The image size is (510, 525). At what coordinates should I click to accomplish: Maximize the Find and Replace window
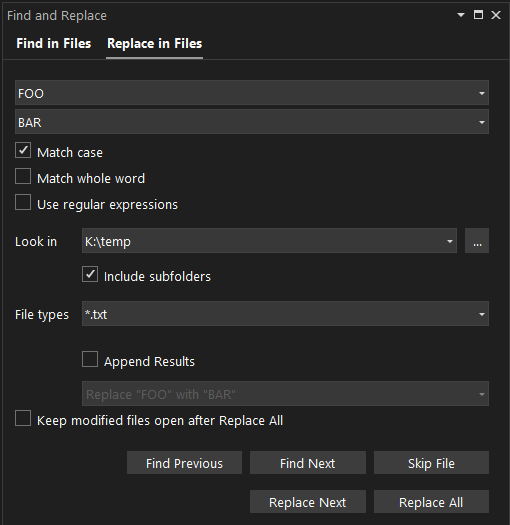[x=478, y=15]
